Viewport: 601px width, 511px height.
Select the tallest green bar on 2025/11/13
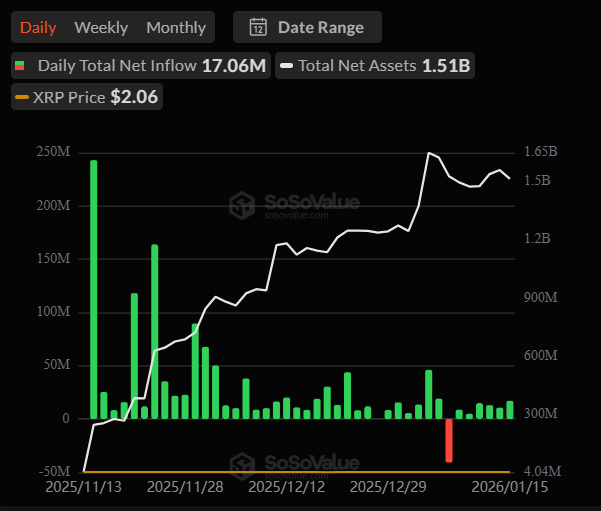point(94,289)
